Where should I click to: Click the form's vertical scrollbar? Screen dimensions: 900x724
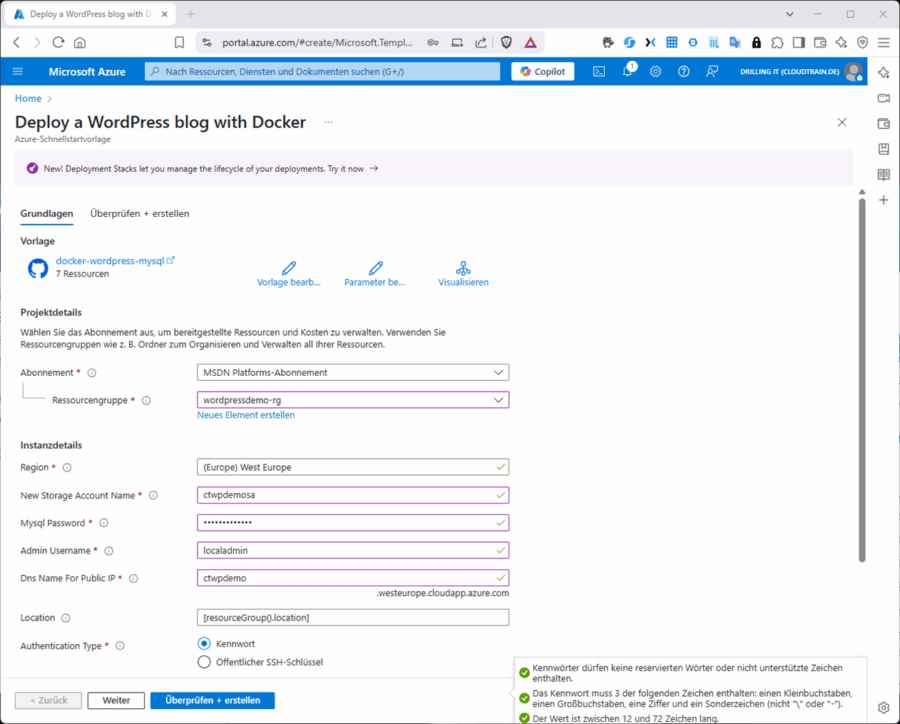(862, 379)
